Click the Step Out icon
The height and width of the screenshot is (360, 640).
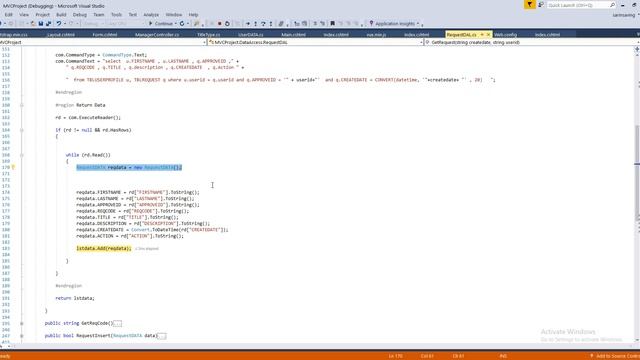pyautogui.click(x=271, y=24)
